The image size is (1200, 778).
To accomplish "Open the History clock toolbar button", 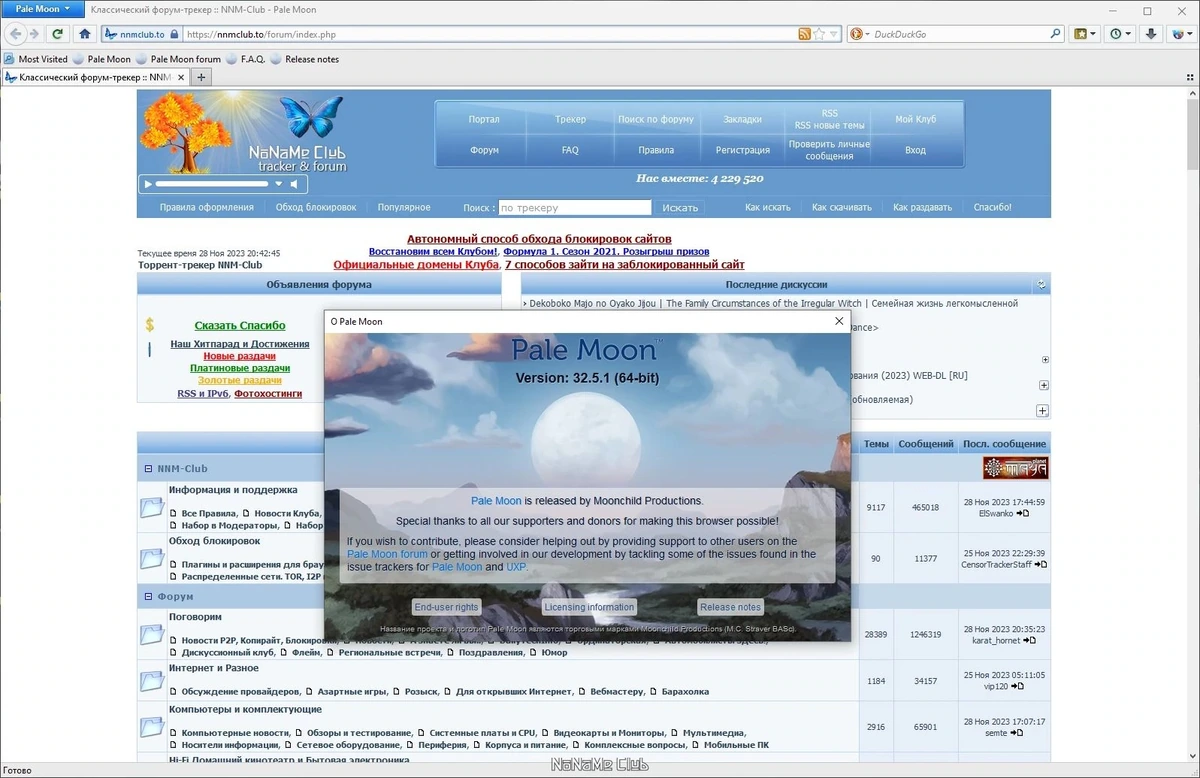I will [1120, 34].
